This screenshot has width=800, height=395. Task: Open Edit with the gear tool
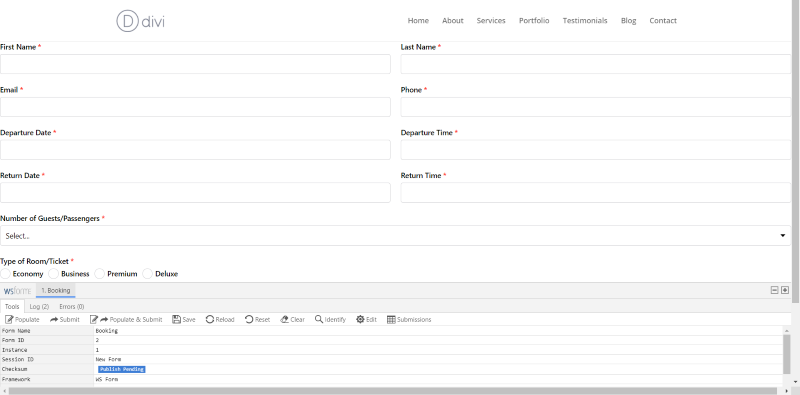(366, 319)
